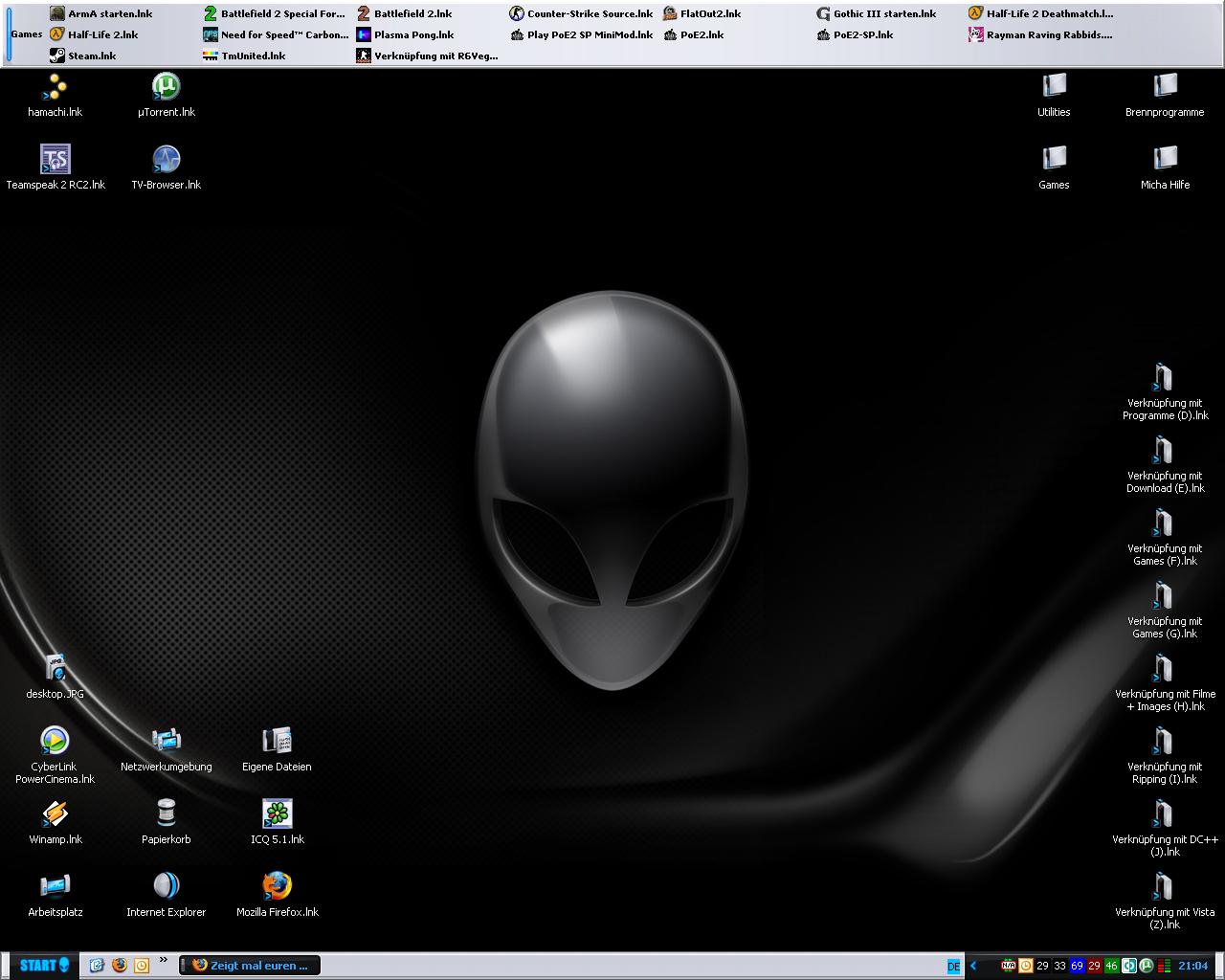Select the ICQ 5.1 desktop icon
This screenshot has height=980, width=1225.
[x=277, y=822]
